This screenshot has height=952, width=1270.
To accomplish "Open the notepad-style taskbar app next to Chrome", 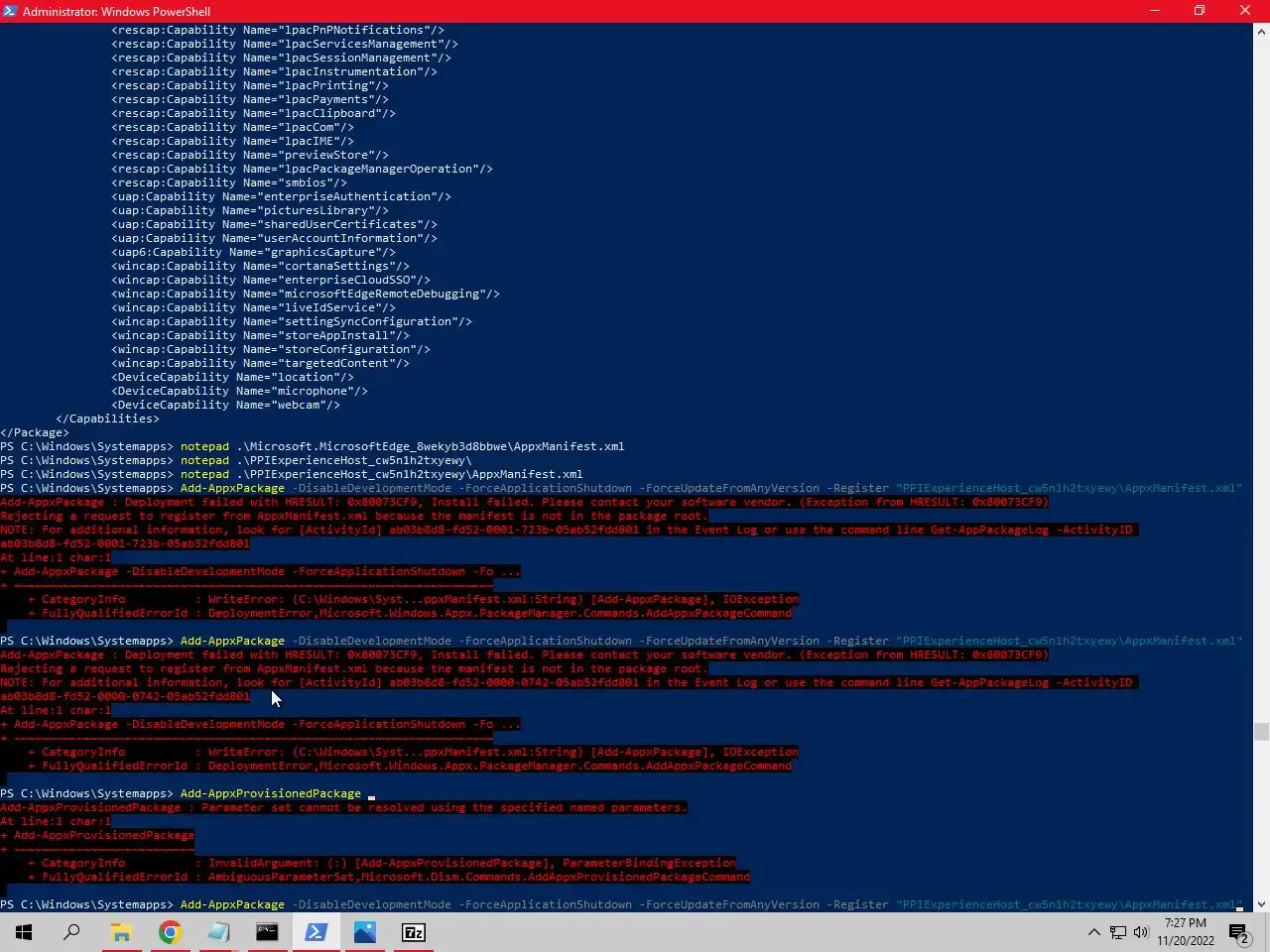I will (218, 932).
